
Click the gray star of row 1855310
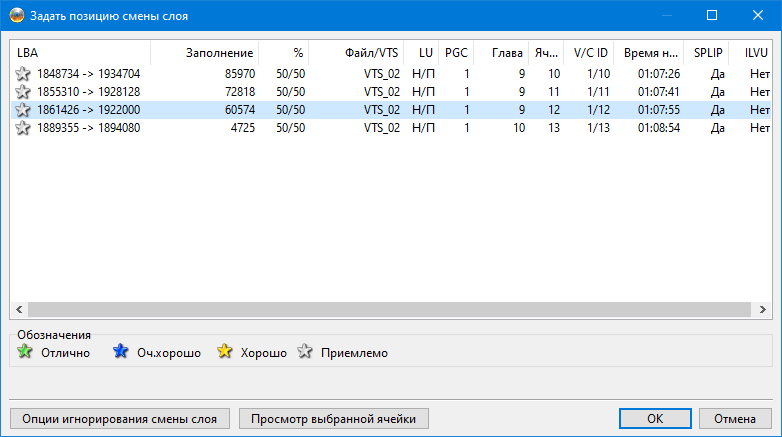23,92
